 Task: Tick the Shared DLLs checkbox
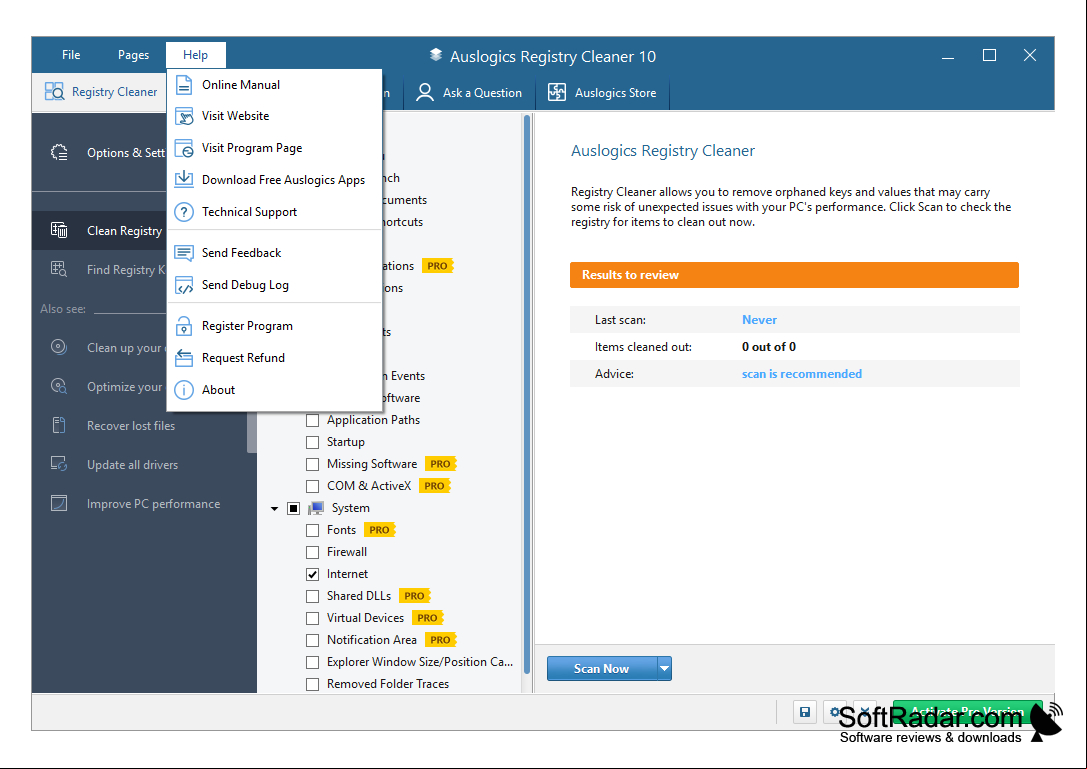(x=313, y=596)
